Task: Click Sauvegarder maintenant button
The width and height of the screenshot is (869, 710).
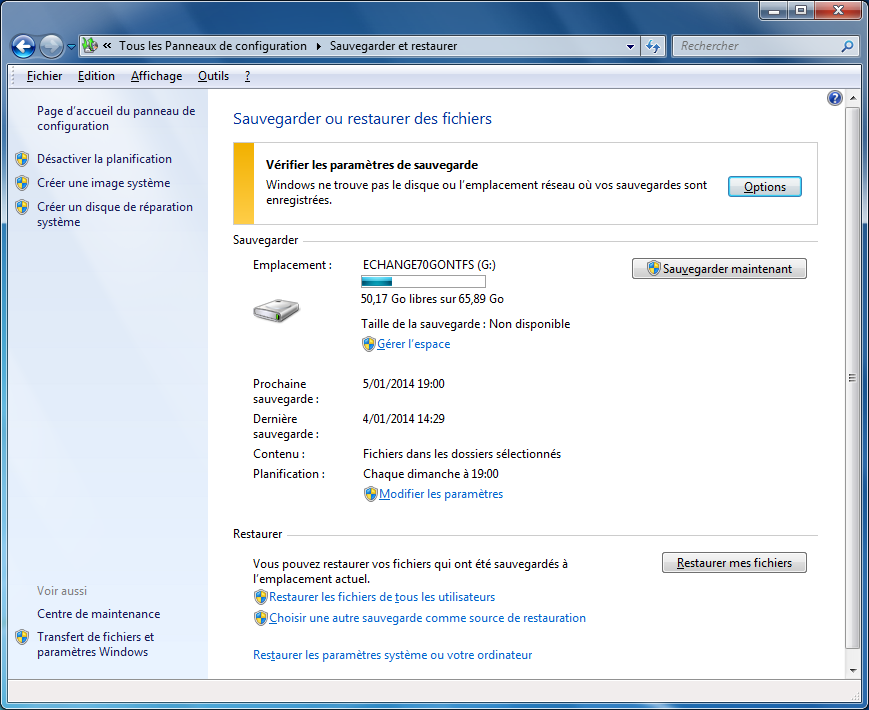Action: click(x=719, y=269)
